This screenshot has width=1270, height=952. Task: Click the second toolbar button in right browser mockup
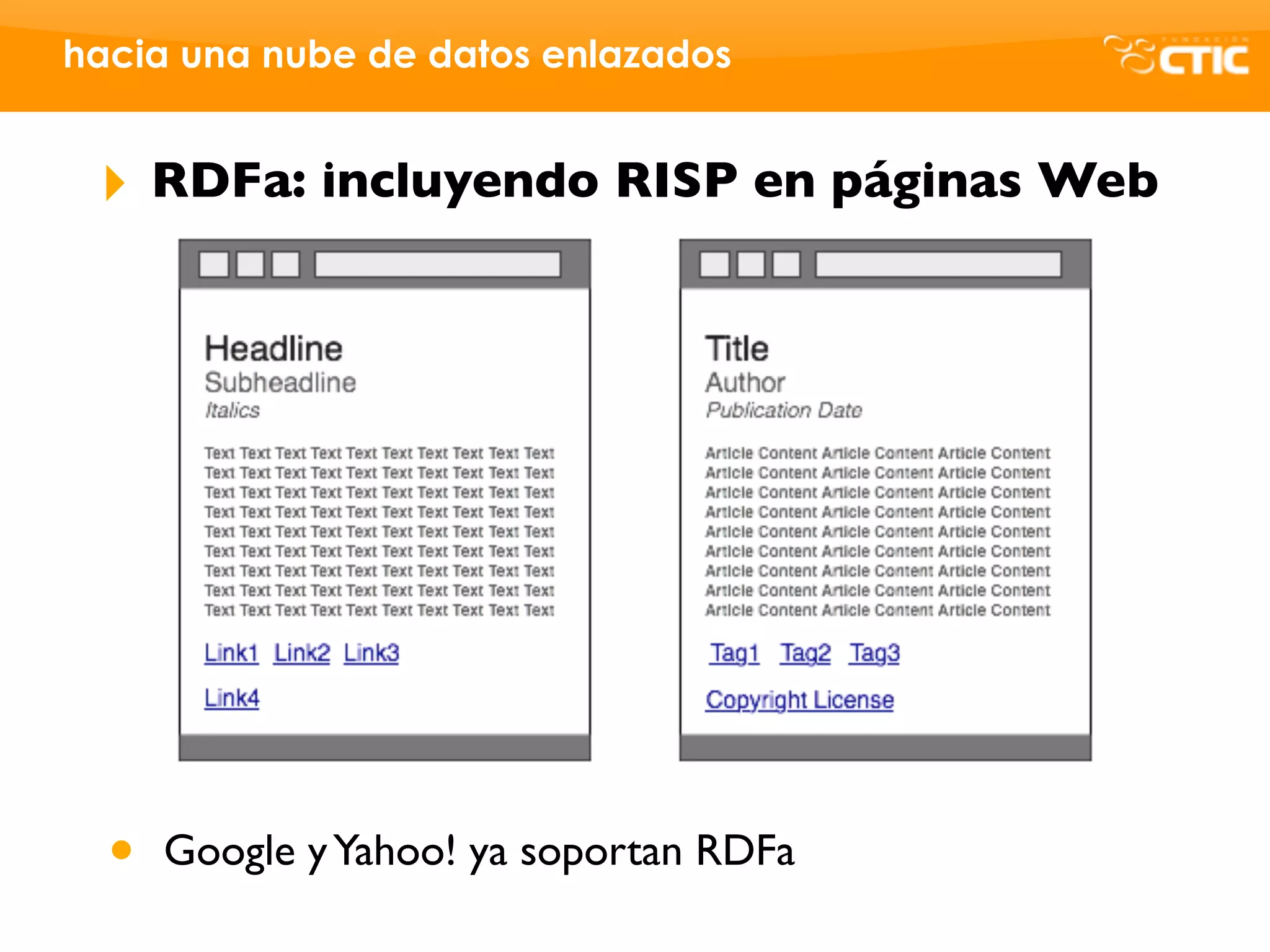tap(751, 264)
